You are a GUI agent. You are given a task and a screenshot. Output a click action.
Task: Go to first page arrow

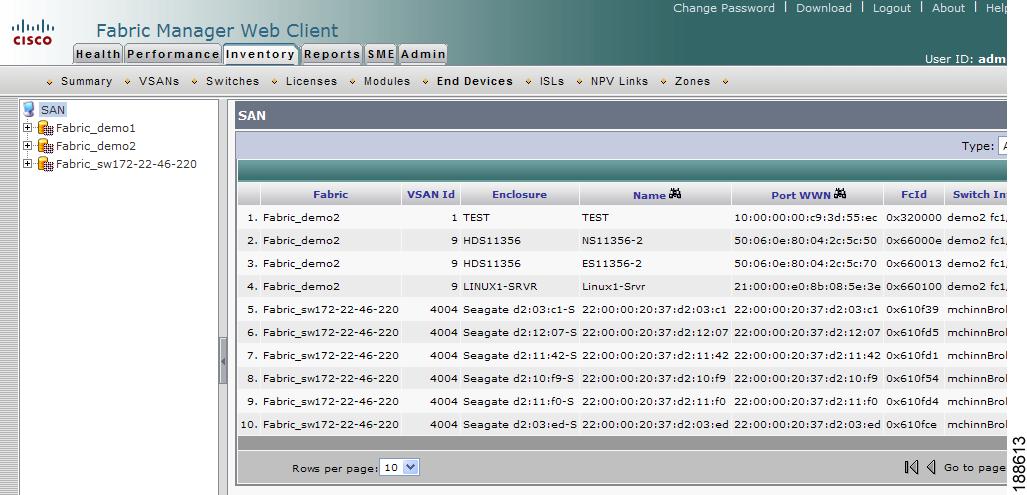click(x=911, y=467)
